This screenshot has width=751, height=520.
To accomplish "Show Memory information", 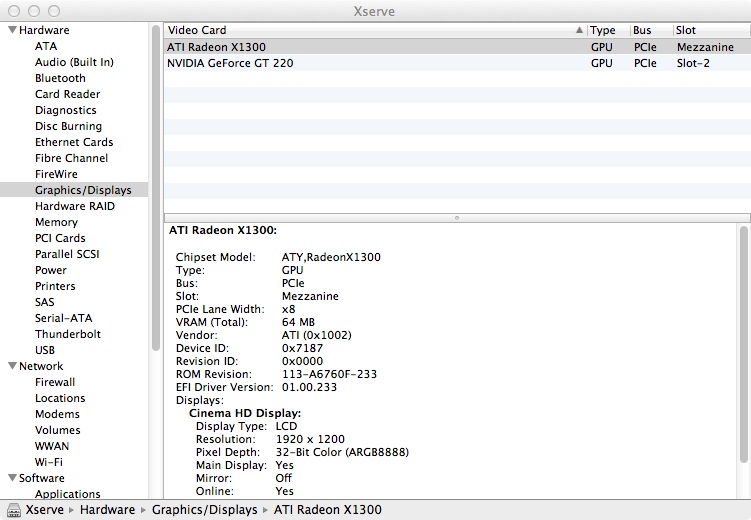I will (56, 222).
